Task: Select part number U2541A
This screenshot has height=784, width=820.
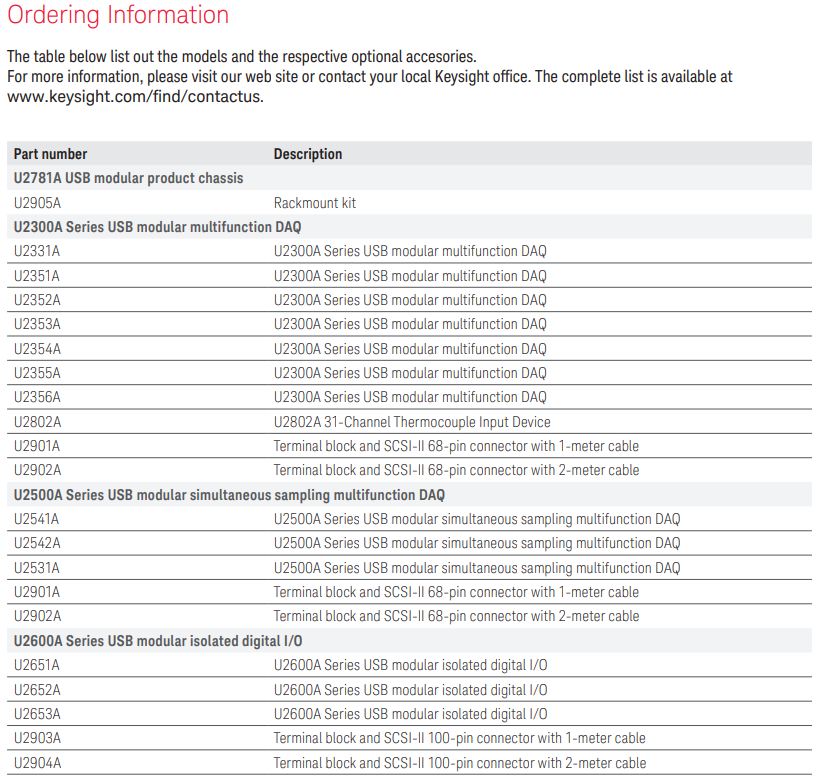Action: coord(37,519)
